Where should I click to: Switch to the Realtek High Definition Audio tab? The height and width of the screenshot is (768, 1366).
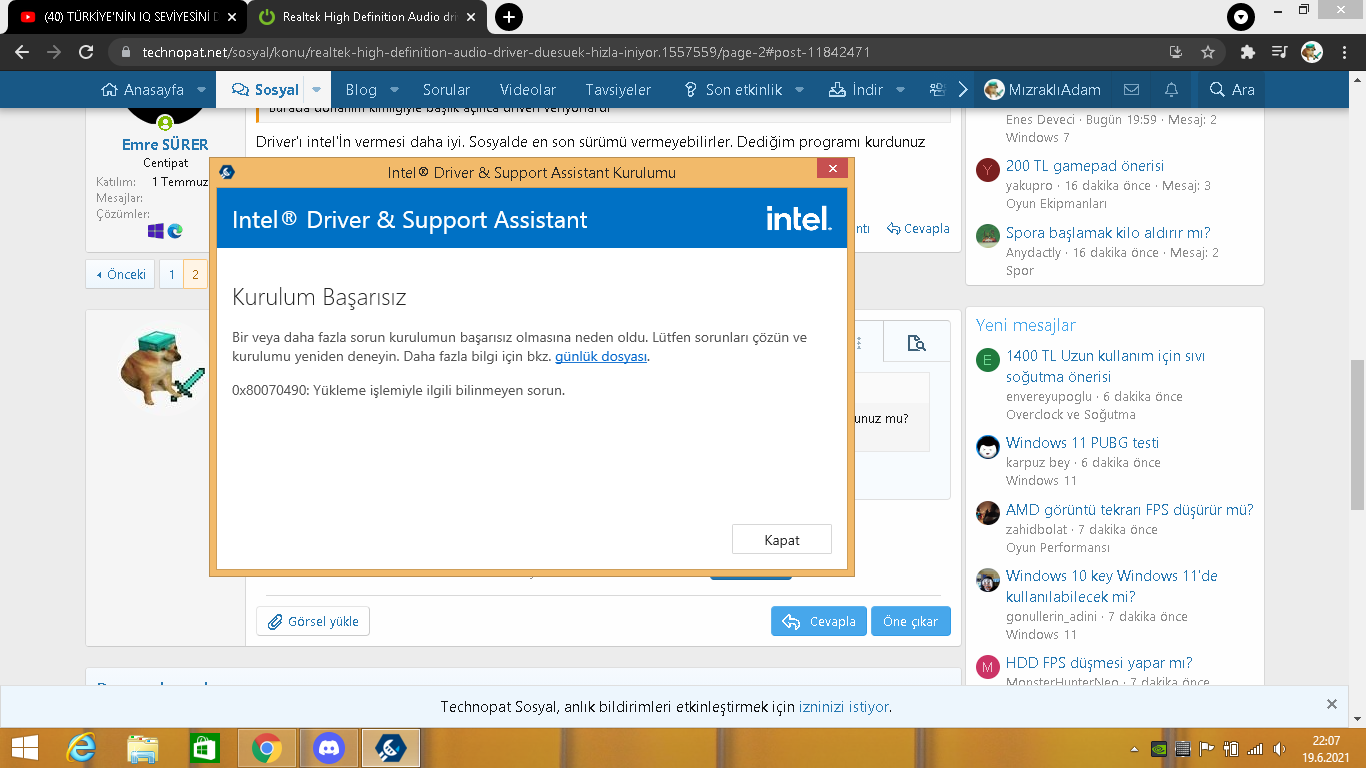367,17
